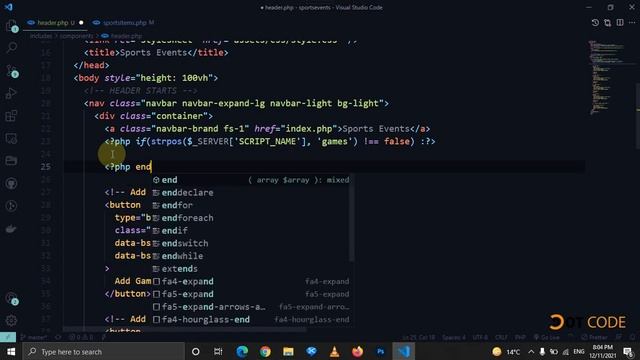640x360 pixels.
Task: Click the 'Type here to search' box
Action: coord(103,351)
